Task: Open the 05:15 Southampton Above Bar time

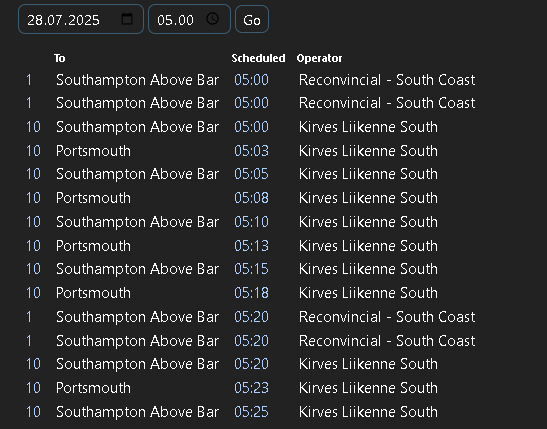Action: coord(251,269)
